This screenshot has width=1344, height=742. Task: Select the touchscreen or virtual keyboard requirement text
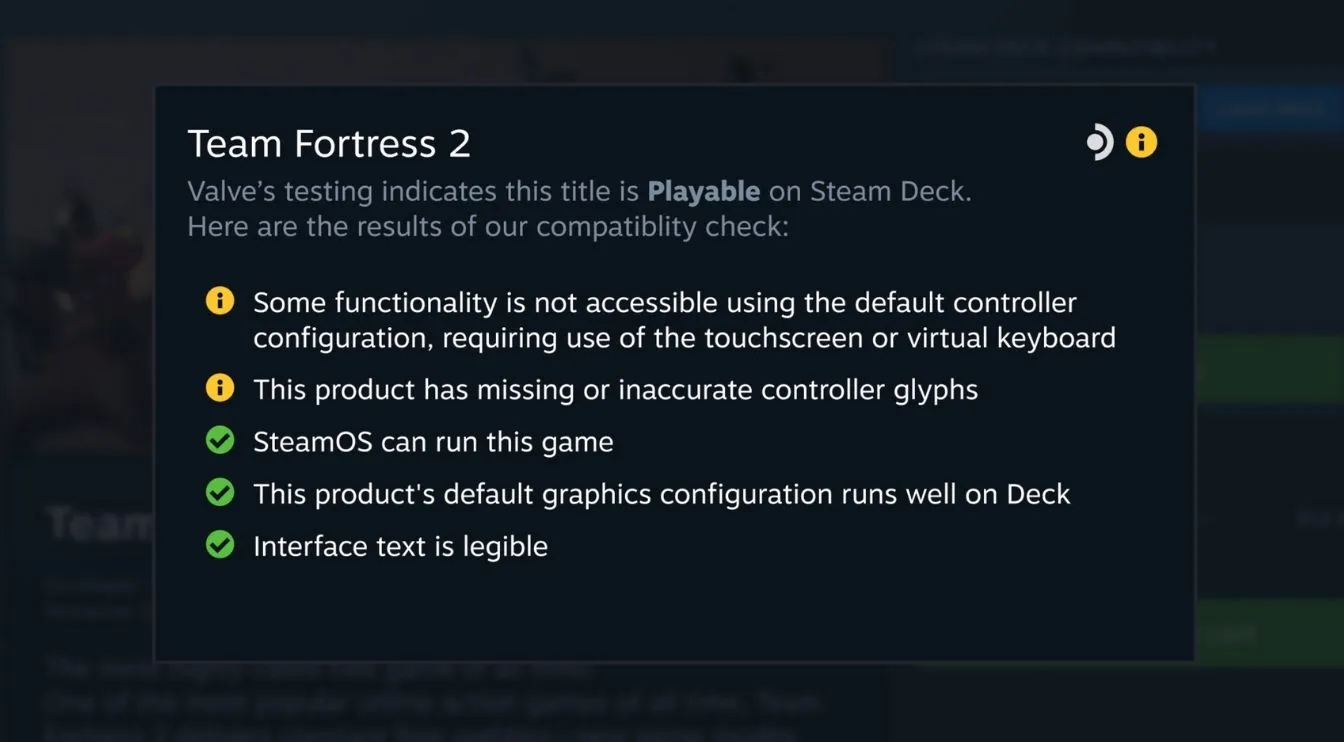[x=684, y=320]
